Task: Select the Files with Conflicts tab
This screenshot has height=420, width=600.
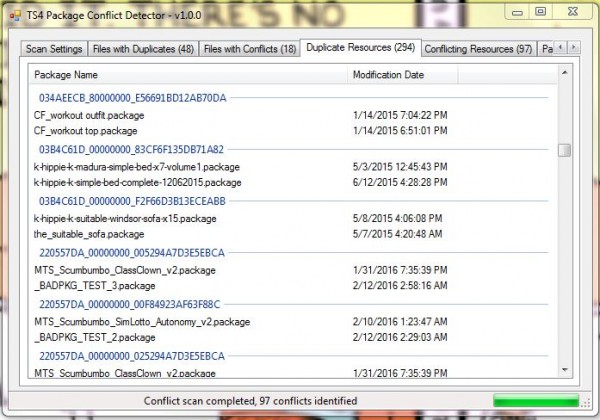Action: click(x=249, y=48)
